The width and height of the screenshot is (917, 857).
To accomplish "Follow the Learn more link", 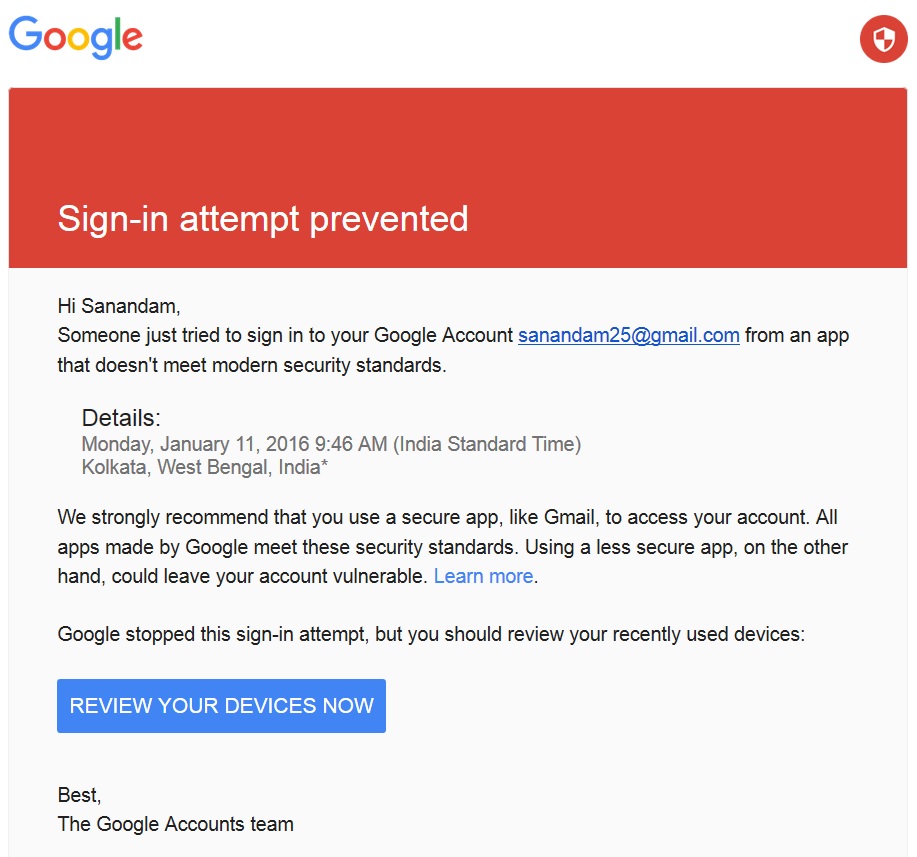I will click(484, 576).
